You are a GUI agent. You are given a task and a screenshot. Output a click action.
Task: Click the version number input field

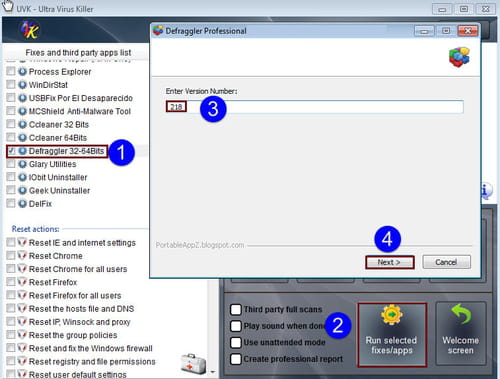coord(314,107)
